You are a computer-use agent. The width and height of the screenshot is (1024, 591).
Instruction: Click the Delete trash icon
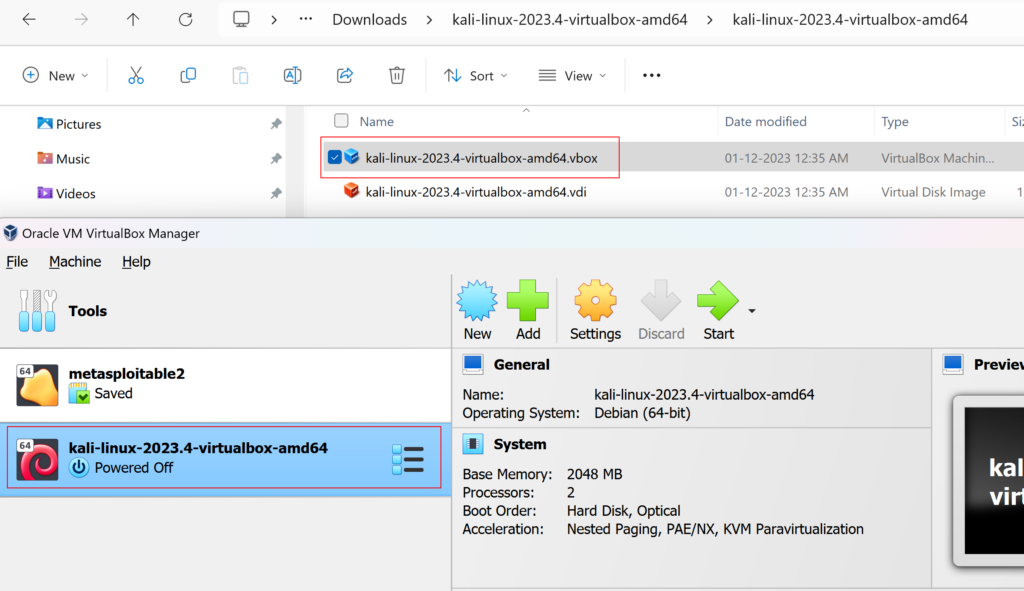click(x=396, y=76)
